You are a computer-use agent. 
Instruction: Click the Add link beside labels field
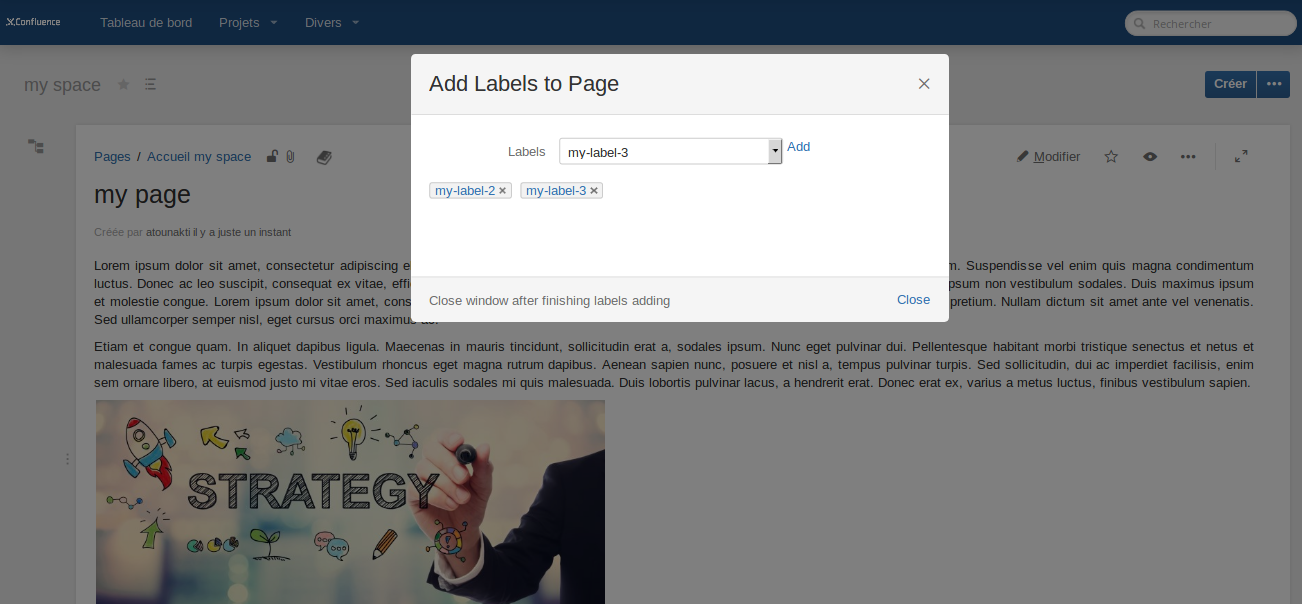click(x=798, y=147)
